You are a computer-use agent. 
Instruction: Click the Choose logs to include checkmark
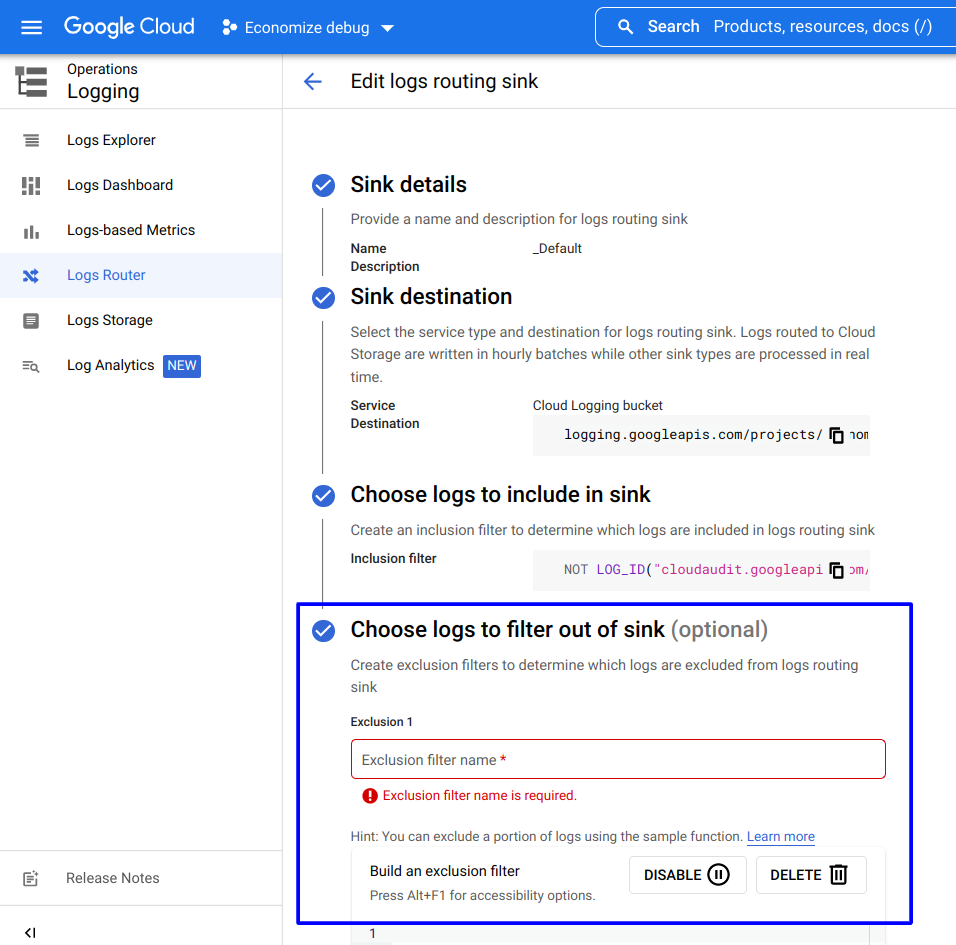(323, 496)
